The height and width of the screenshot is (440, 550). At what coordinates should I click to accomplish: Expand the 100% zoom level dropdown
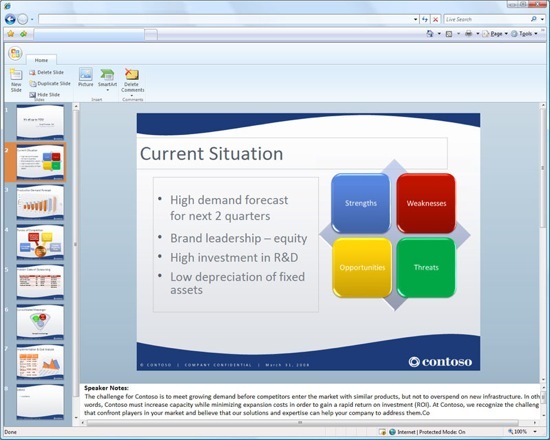[x=535, y=432]
